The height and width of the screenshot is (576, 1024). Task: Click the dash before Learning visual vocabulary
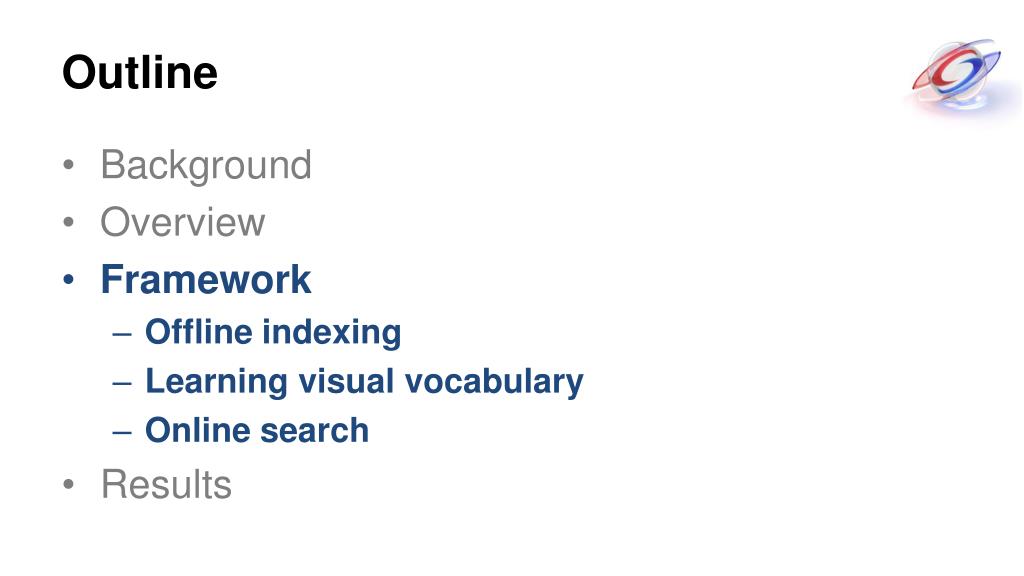point(122,383)
